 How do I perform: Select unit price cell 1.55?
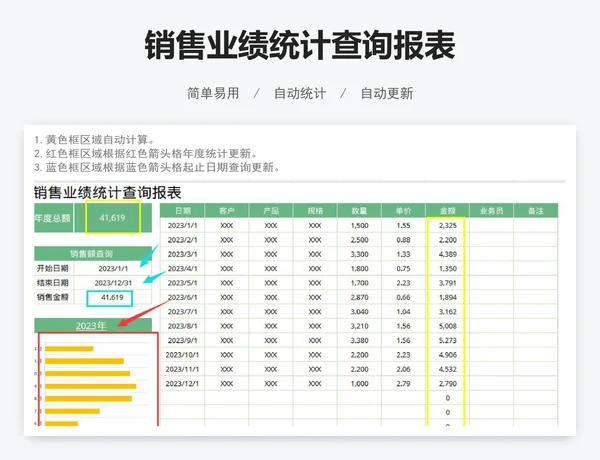(x=403, y=225)
